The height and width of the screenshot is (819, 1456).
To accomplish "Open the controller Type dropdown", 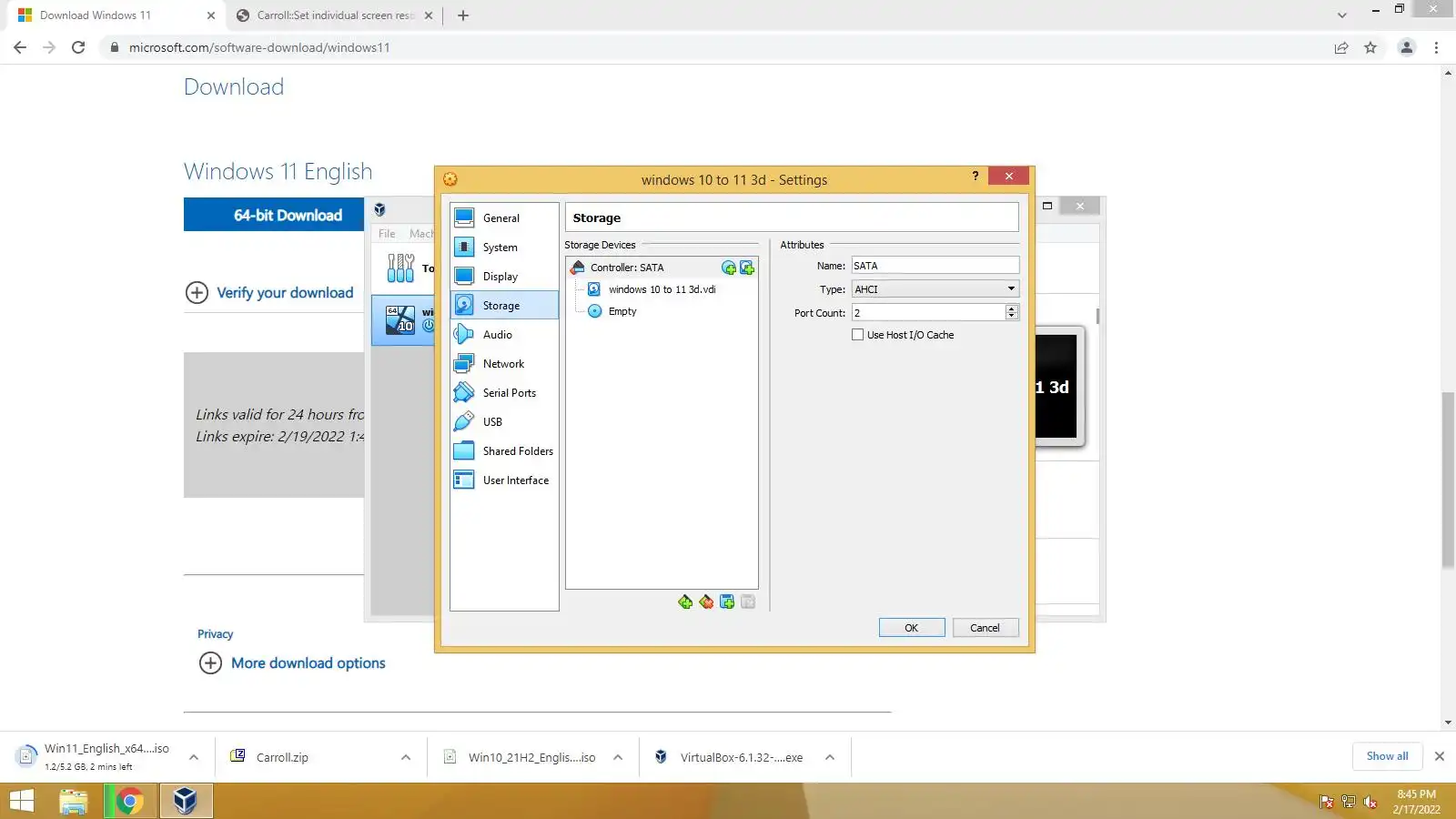I will [935, 289].
